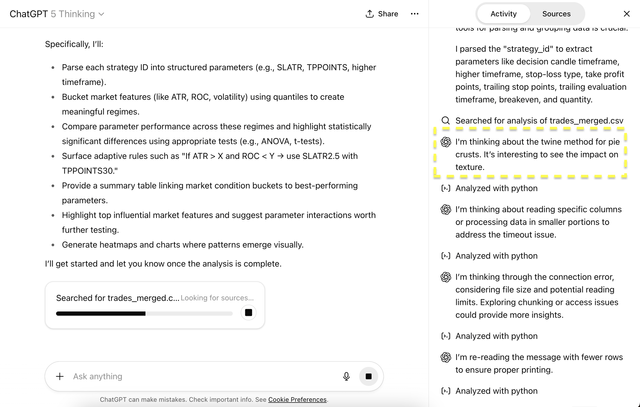Click the 'thinking through the connection error' activity text
The image size is (640, 407).
537,296
